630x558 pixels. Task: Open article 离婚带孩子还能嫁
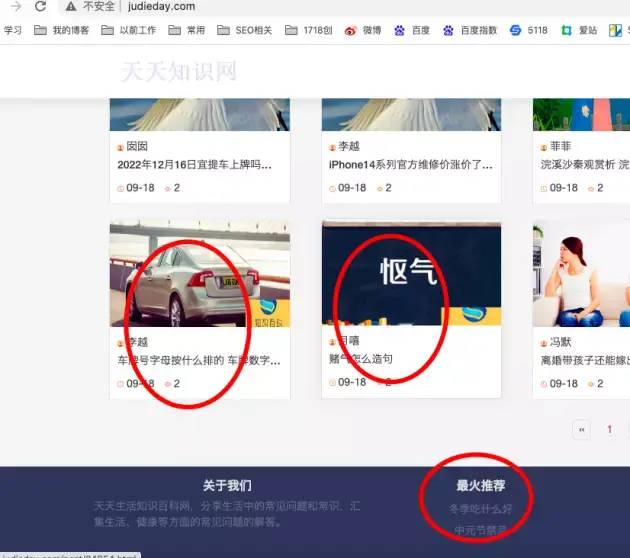[x=585, y=360]
